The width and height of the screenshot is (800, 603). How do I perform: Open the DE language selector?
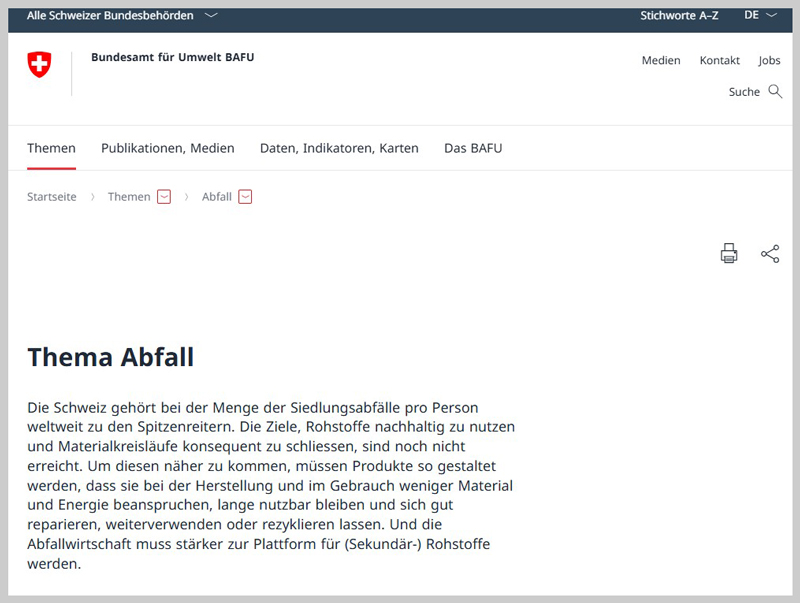[x=760, y=16]
